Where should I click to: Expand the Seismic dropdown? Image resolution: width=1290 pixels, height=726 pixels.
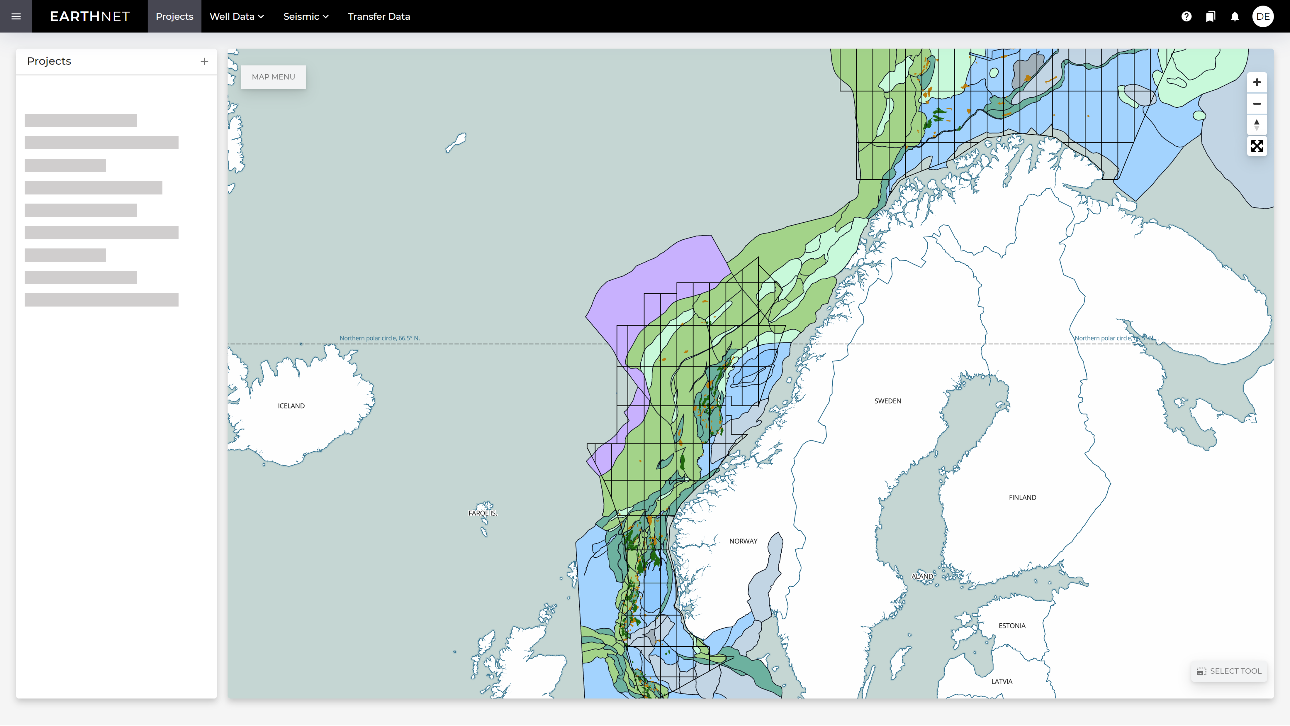click(304, 16)
